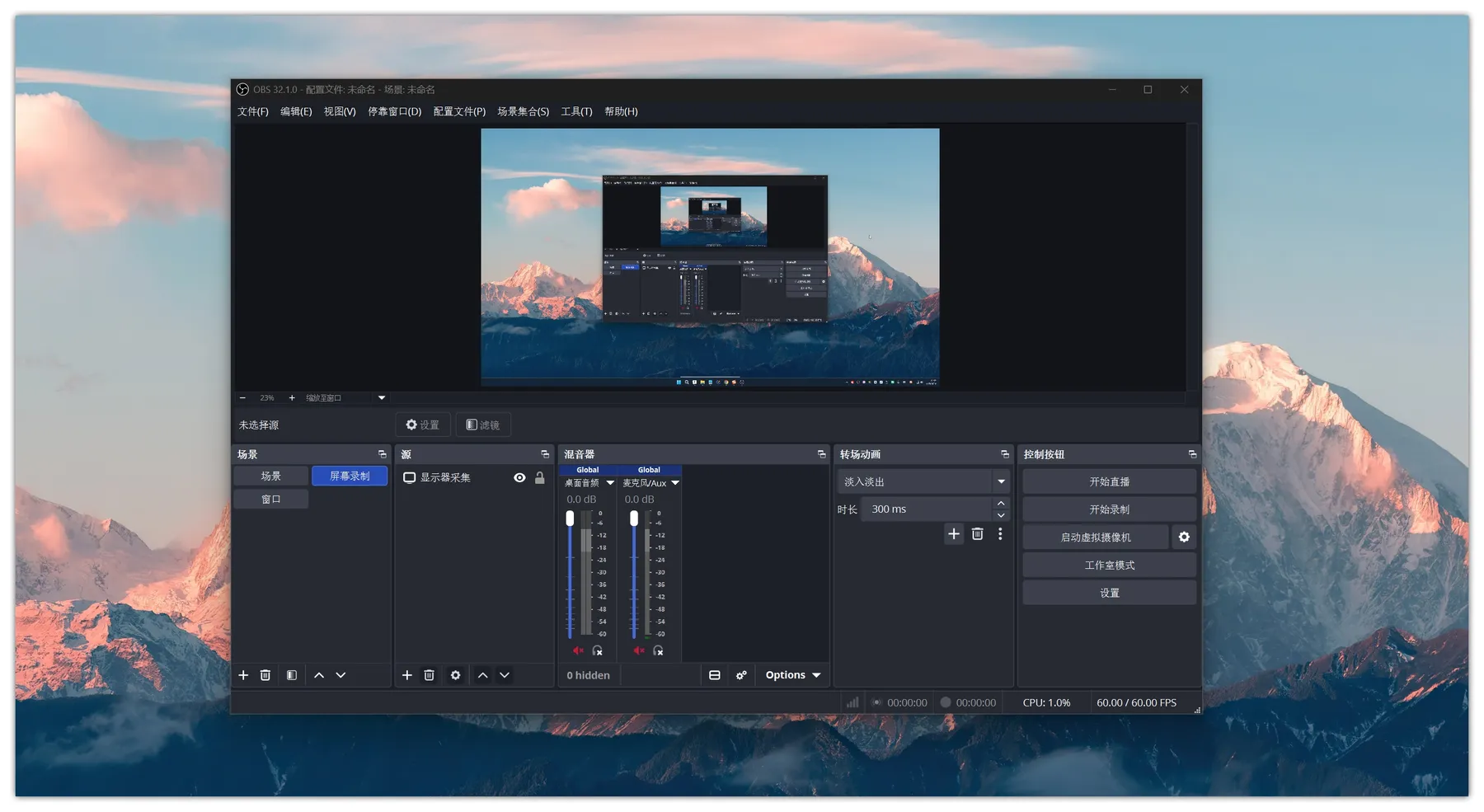
Task: Open the 工具(T) menu
Action: coord(576,111)
